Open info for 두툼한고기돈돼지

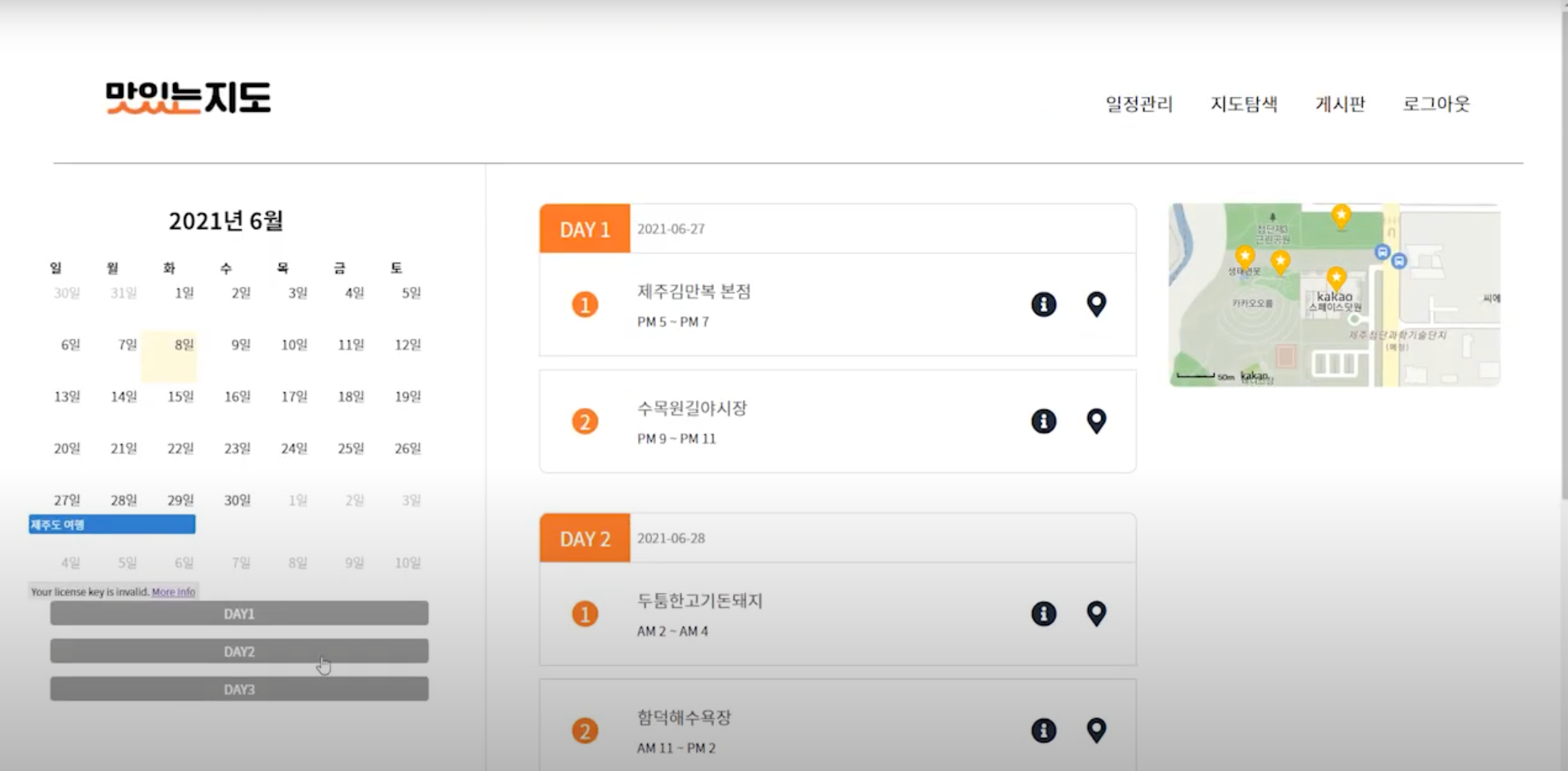click(1044, 614)
